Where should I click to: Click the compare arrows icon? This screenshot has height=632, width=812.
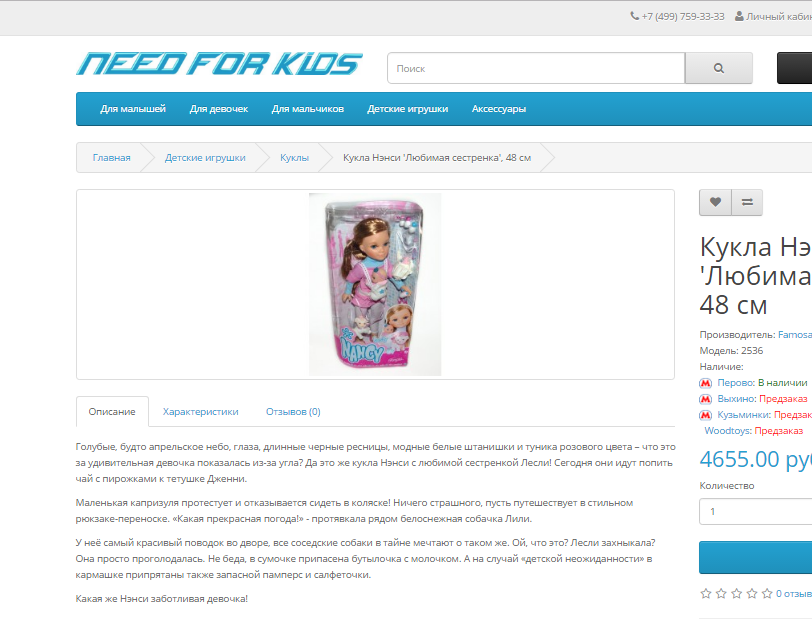tap(747, 202)
